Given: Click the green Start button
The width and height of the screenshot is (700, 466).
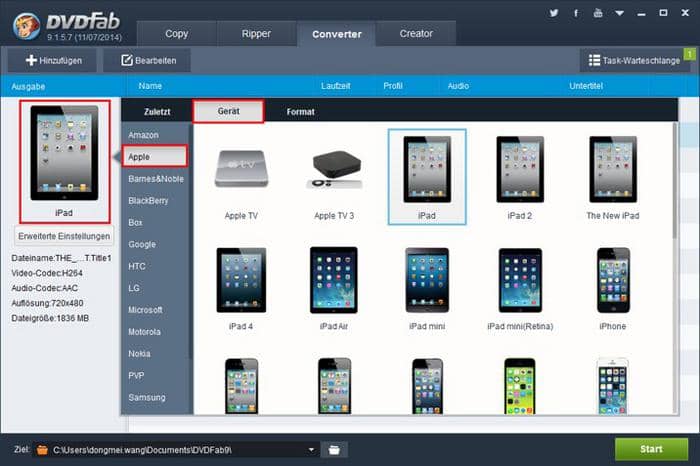Looking at the screenshot, I should tap(651, 449).
